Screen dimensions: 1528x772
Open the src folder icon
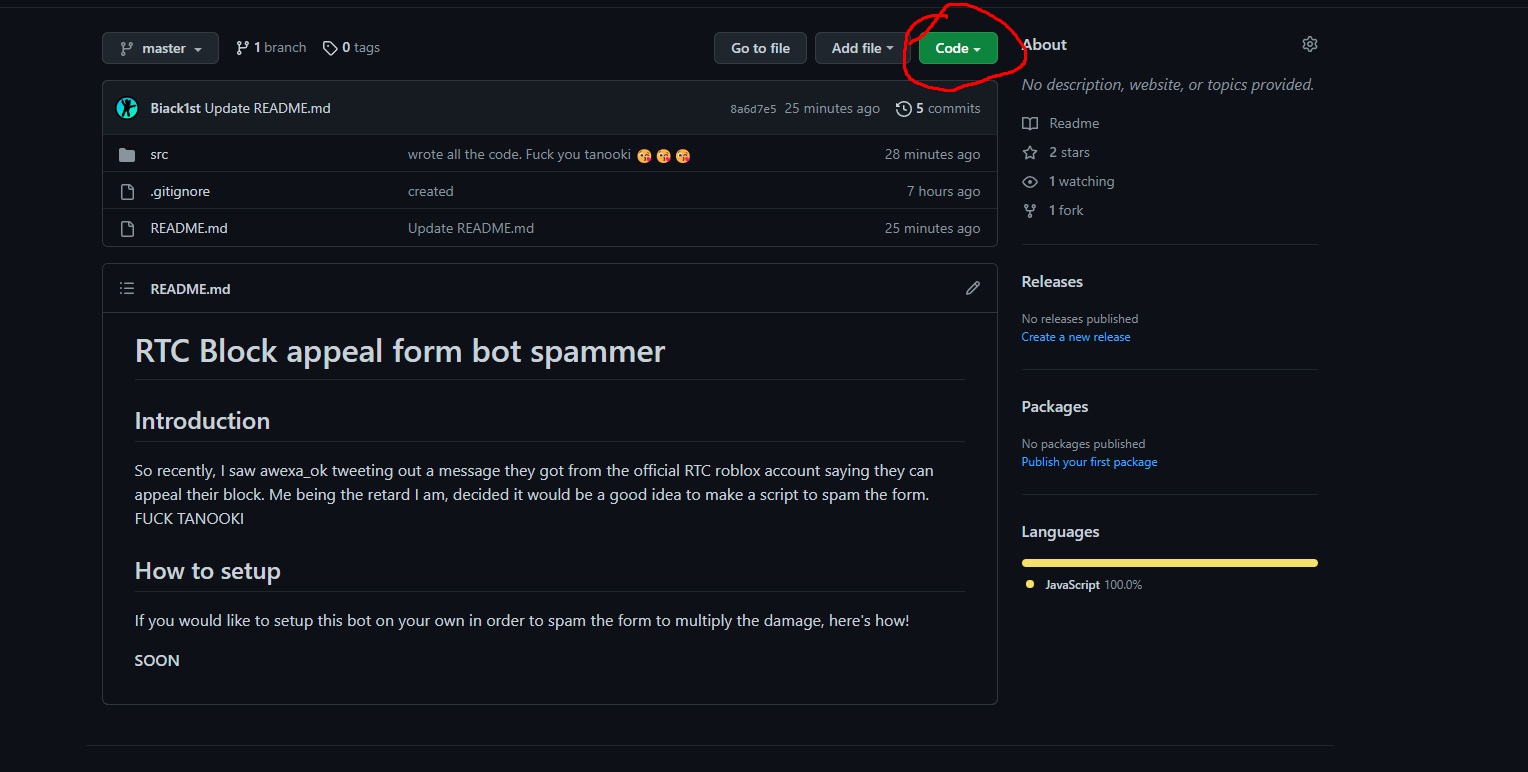[x=127, y=154]
